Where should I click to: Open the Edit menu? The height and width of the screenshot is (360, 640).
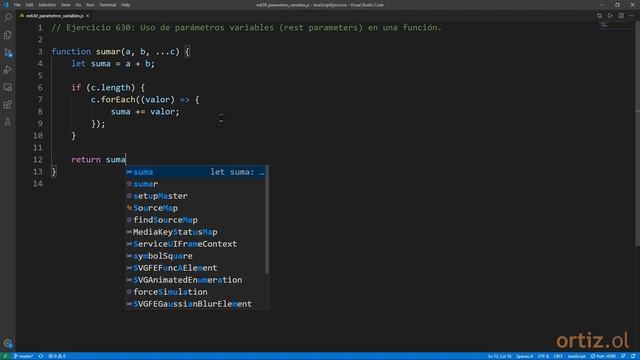29,5
